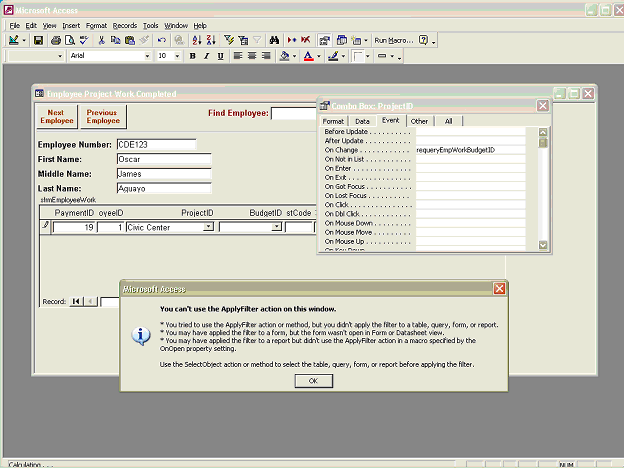
Task: Toggle Bold formatting
Action: pyautogui.click(x=193, y=56)
